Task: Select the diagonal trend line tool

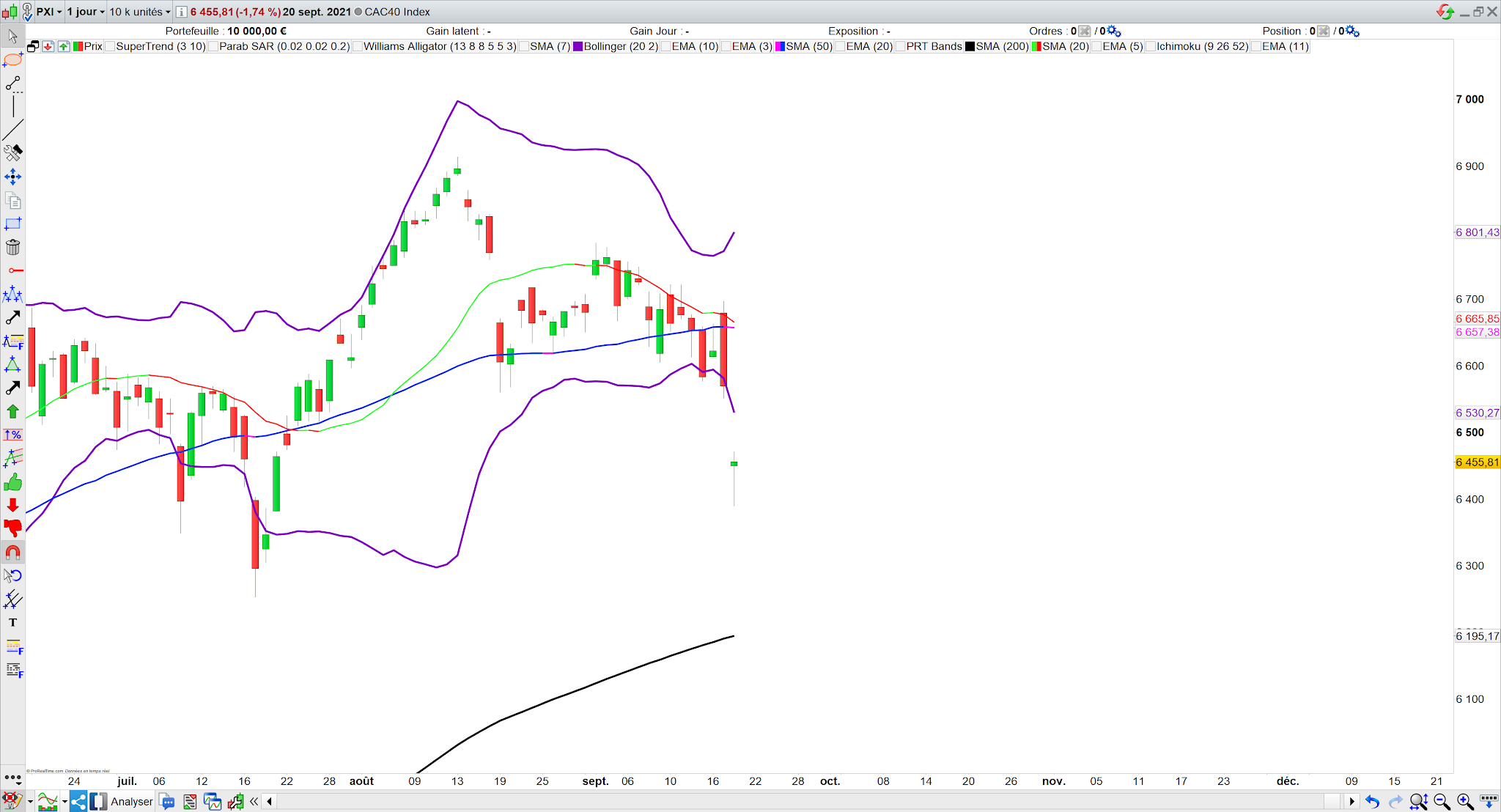Action: pos(12,130)
